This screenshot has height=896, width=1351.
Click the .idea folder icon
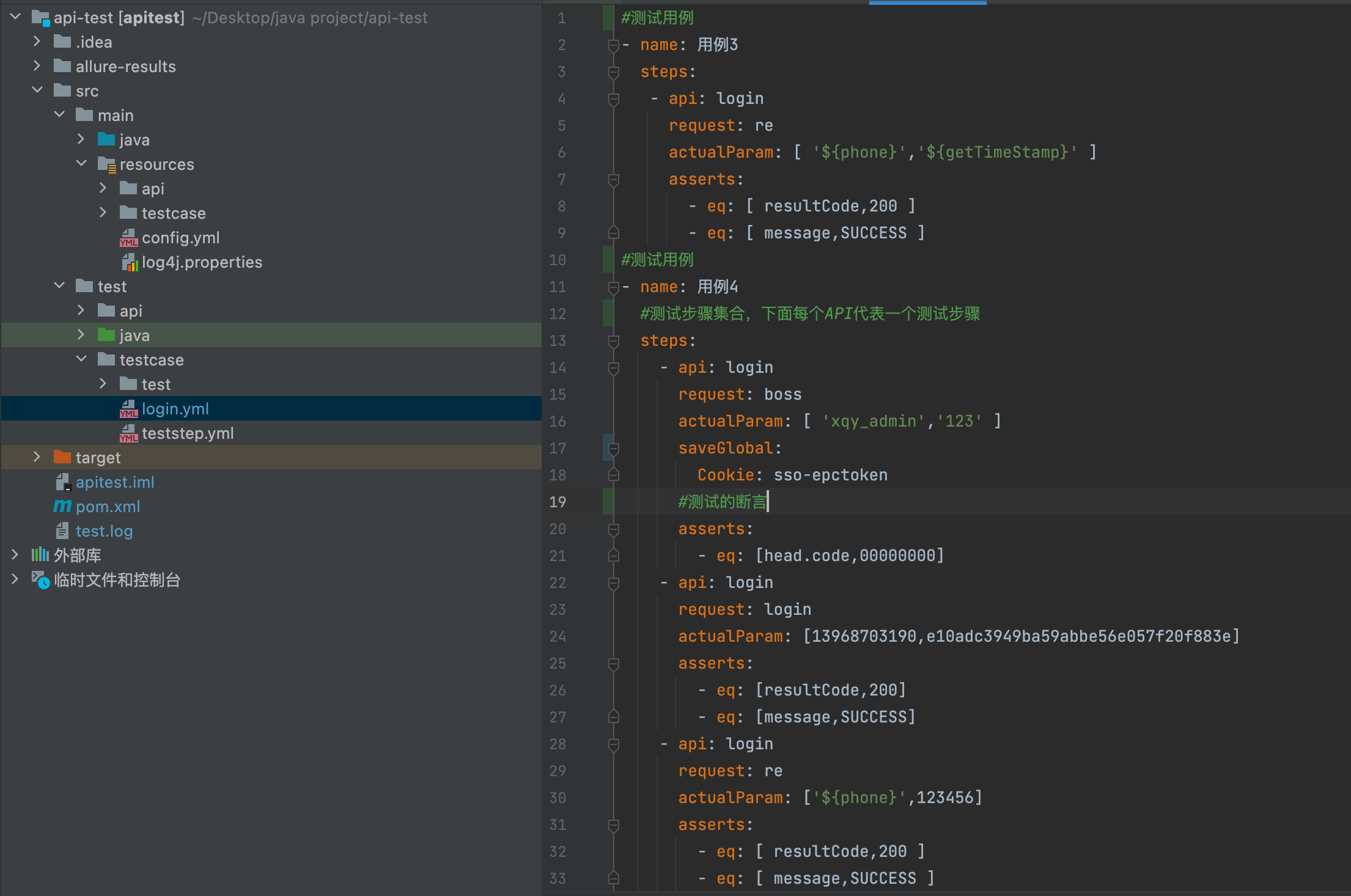62,42
